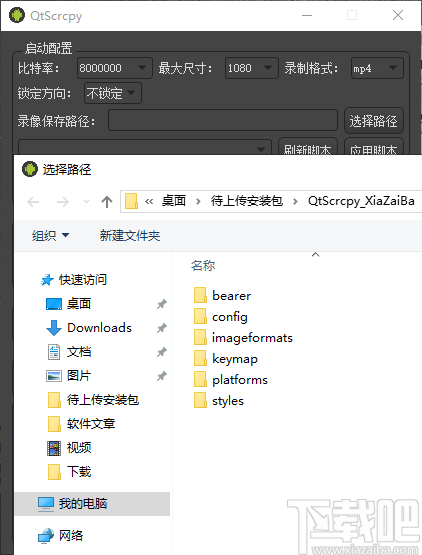Close the QtScrcpy window
This screenshot has height=555, width=422.
click(x=398, y=15)
